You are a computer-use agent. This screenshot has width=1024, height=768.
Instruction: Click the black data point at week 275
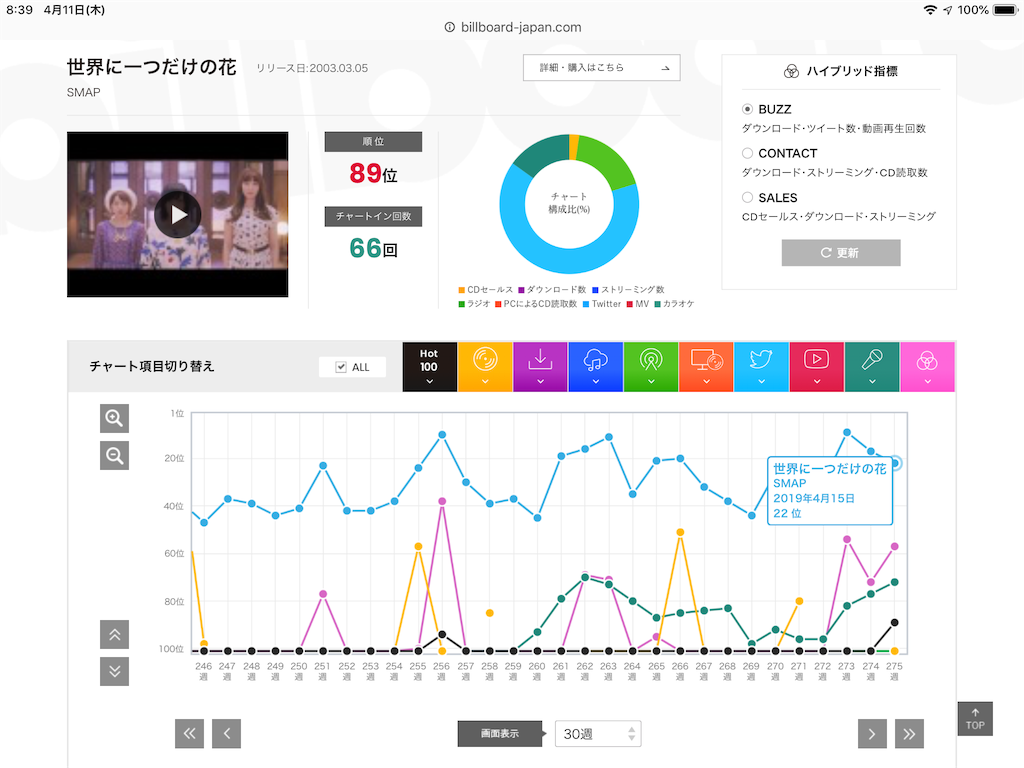(894, 622)
